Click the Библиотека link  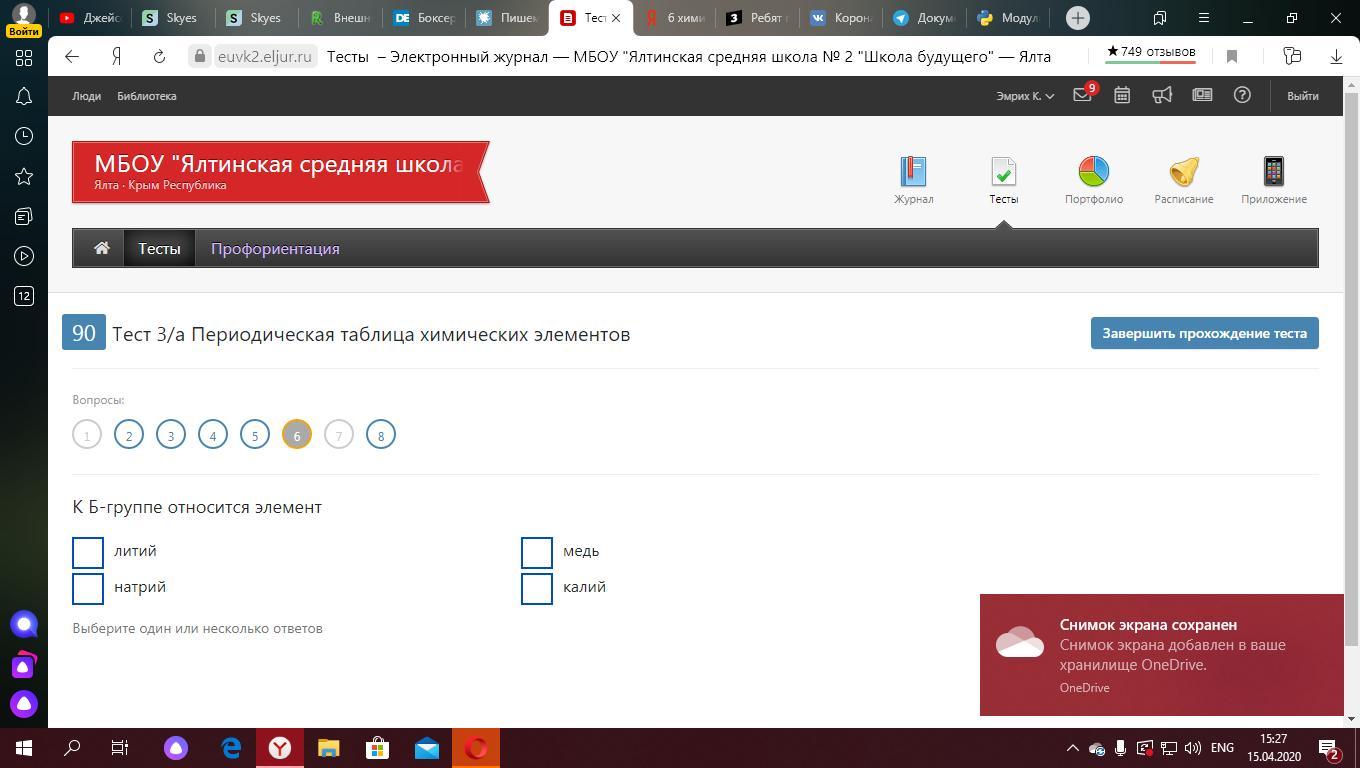click(146, 96)
